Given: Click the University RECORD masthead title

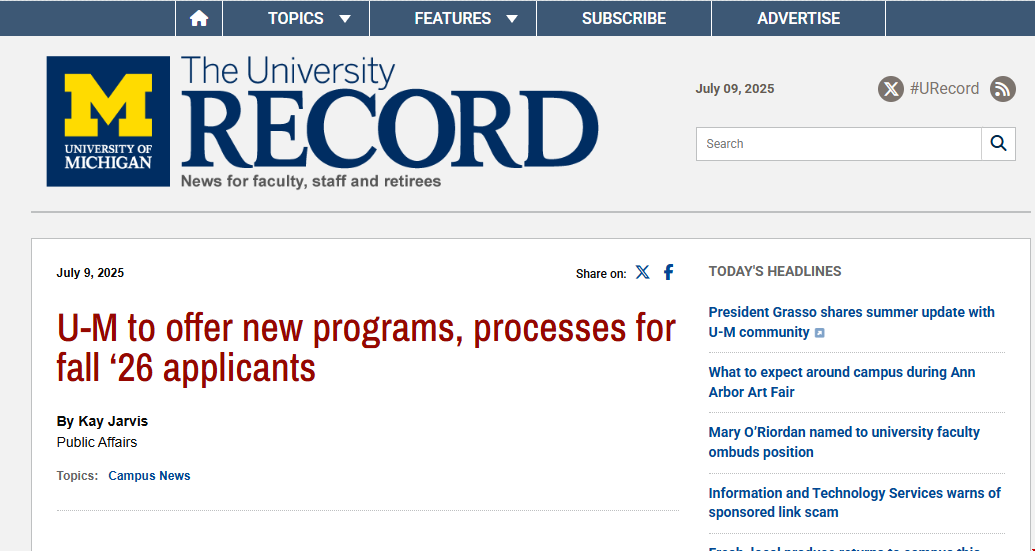Looking at the screenshot, I should click(388, 120).
